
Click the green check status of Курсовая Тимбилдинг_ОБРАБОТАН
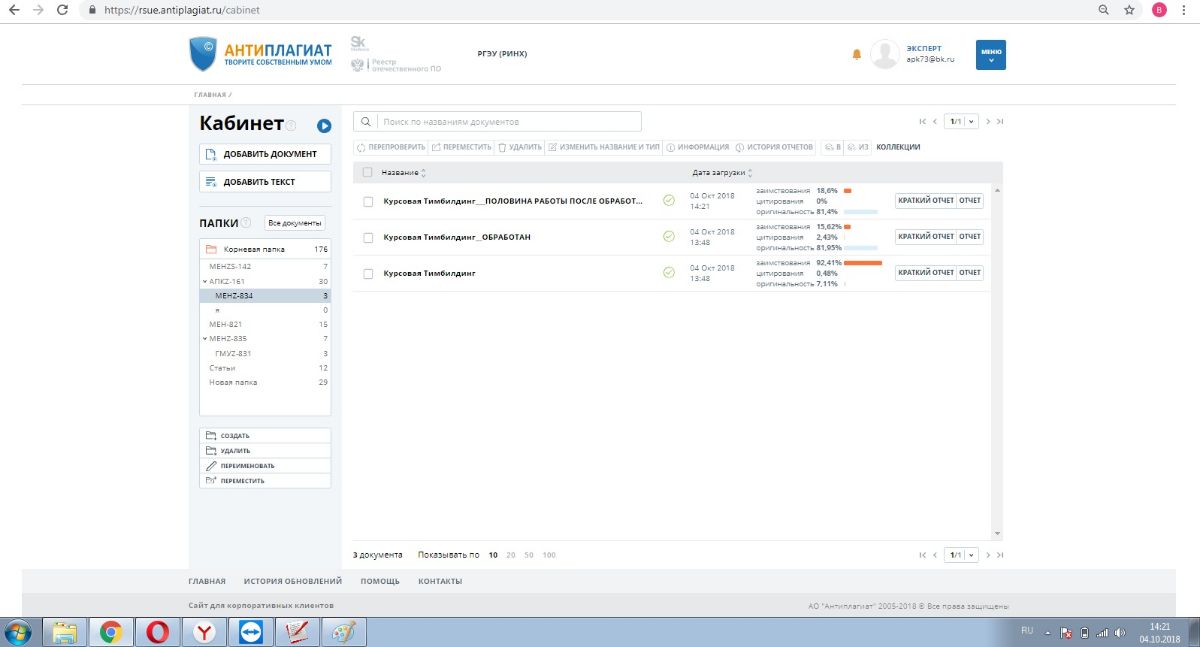click(669, 237)
